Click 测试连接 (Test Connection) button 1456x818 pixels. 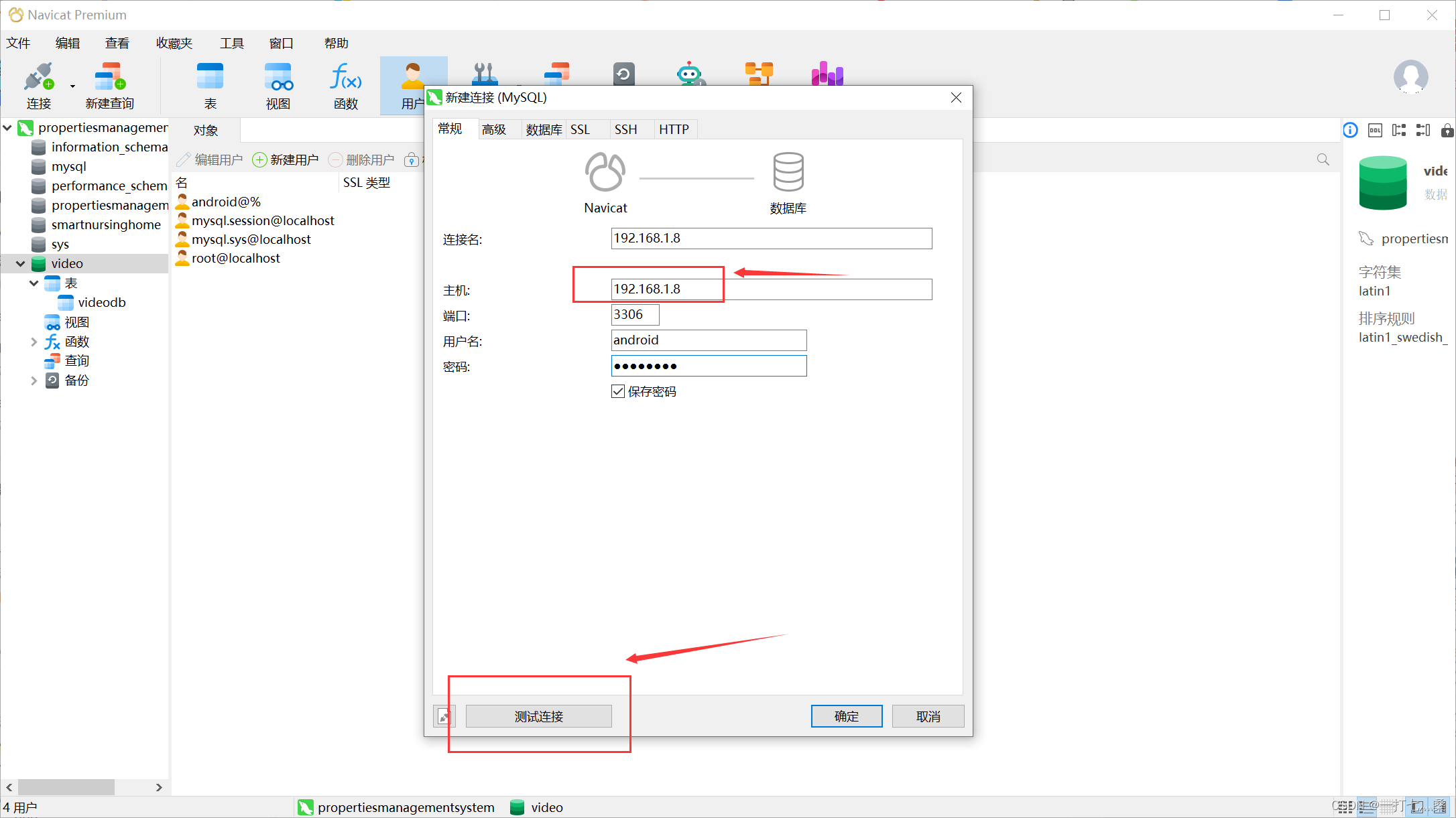click(x=540, y=716)
